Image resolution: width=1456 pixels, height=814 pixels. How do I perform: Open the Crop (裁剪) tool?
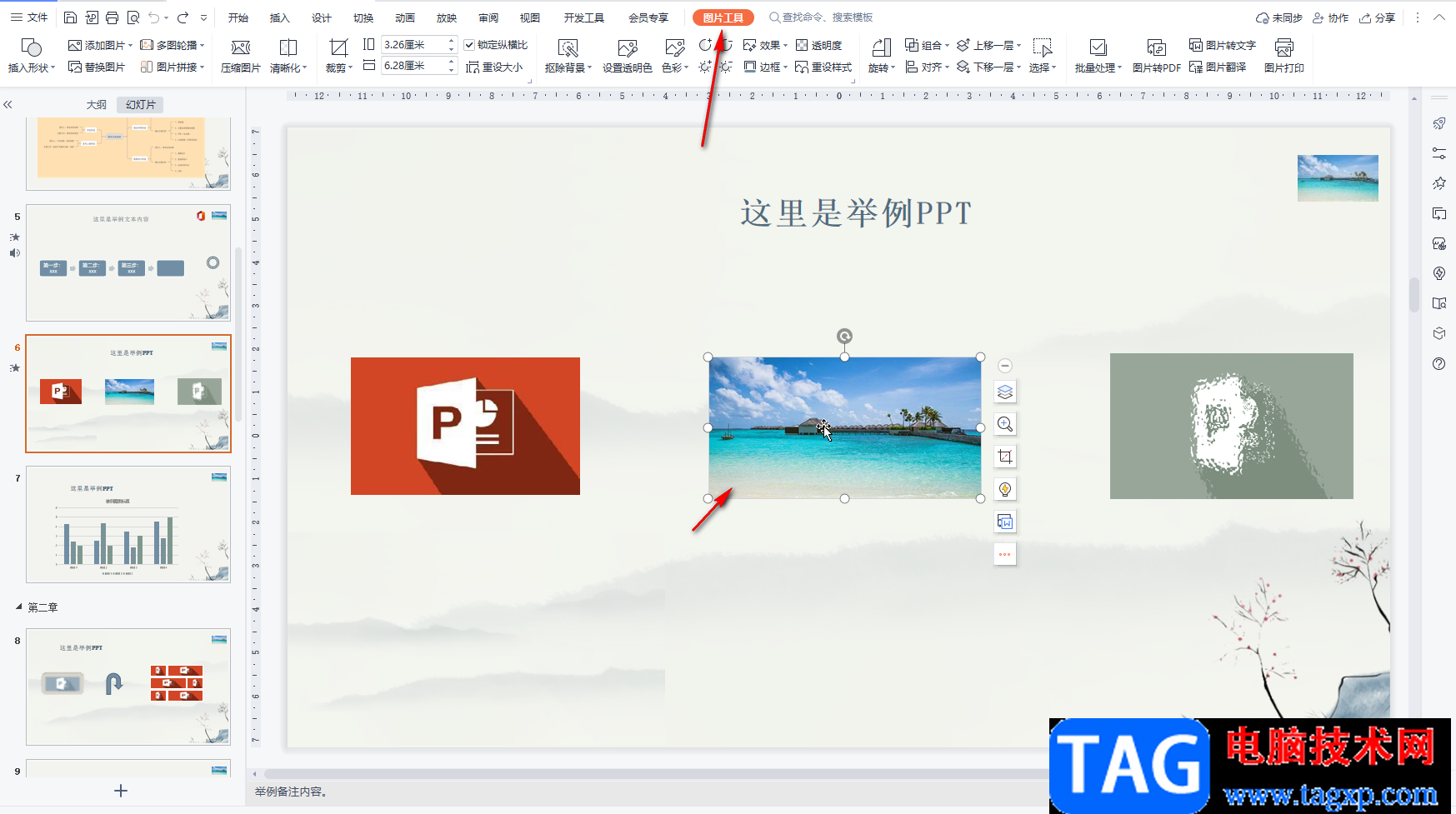tap(338, 55)
